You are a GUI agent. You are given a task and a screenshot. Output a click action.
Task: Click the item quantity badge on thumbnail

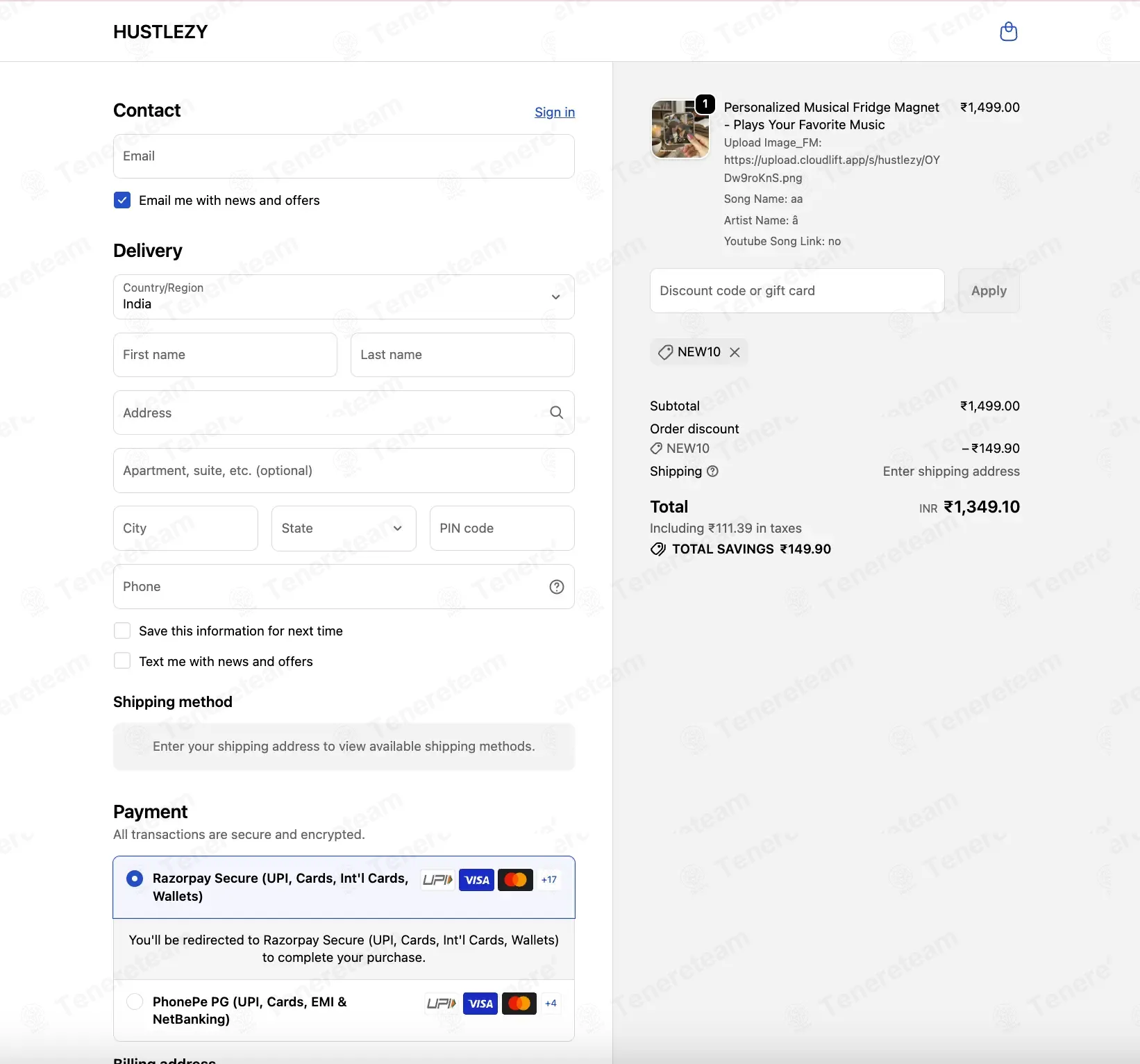(x=705, y=104)
